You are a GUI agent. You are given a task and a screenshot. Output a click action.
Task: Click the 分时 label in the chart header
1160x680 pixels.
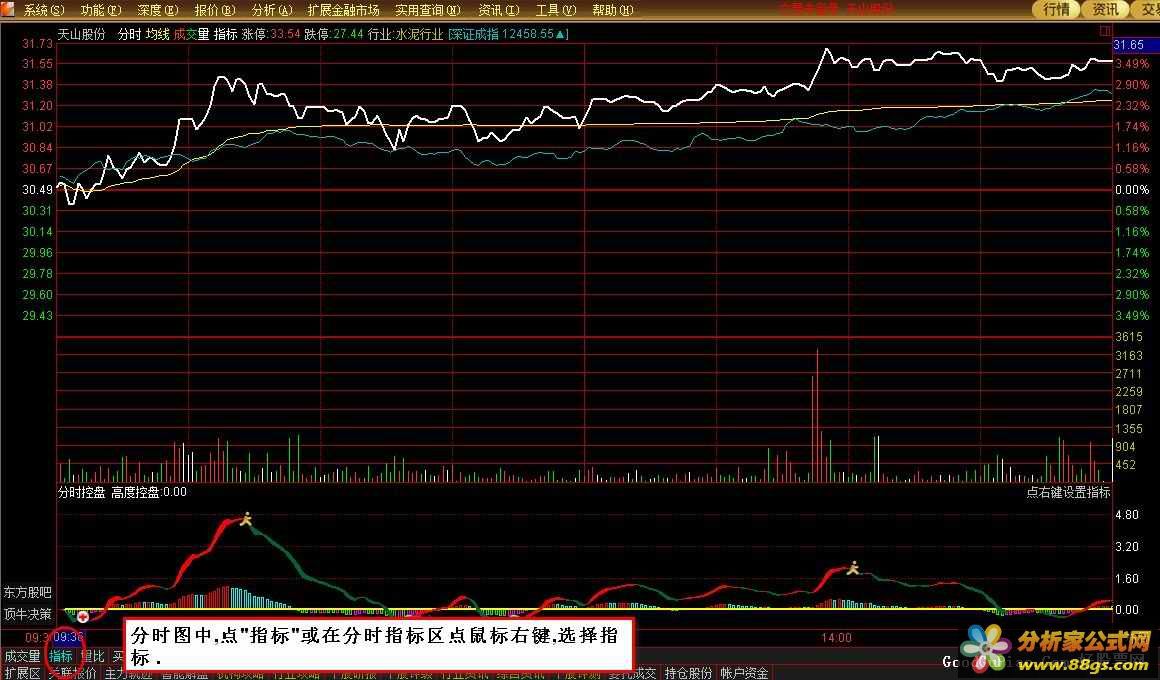(129, 34)
